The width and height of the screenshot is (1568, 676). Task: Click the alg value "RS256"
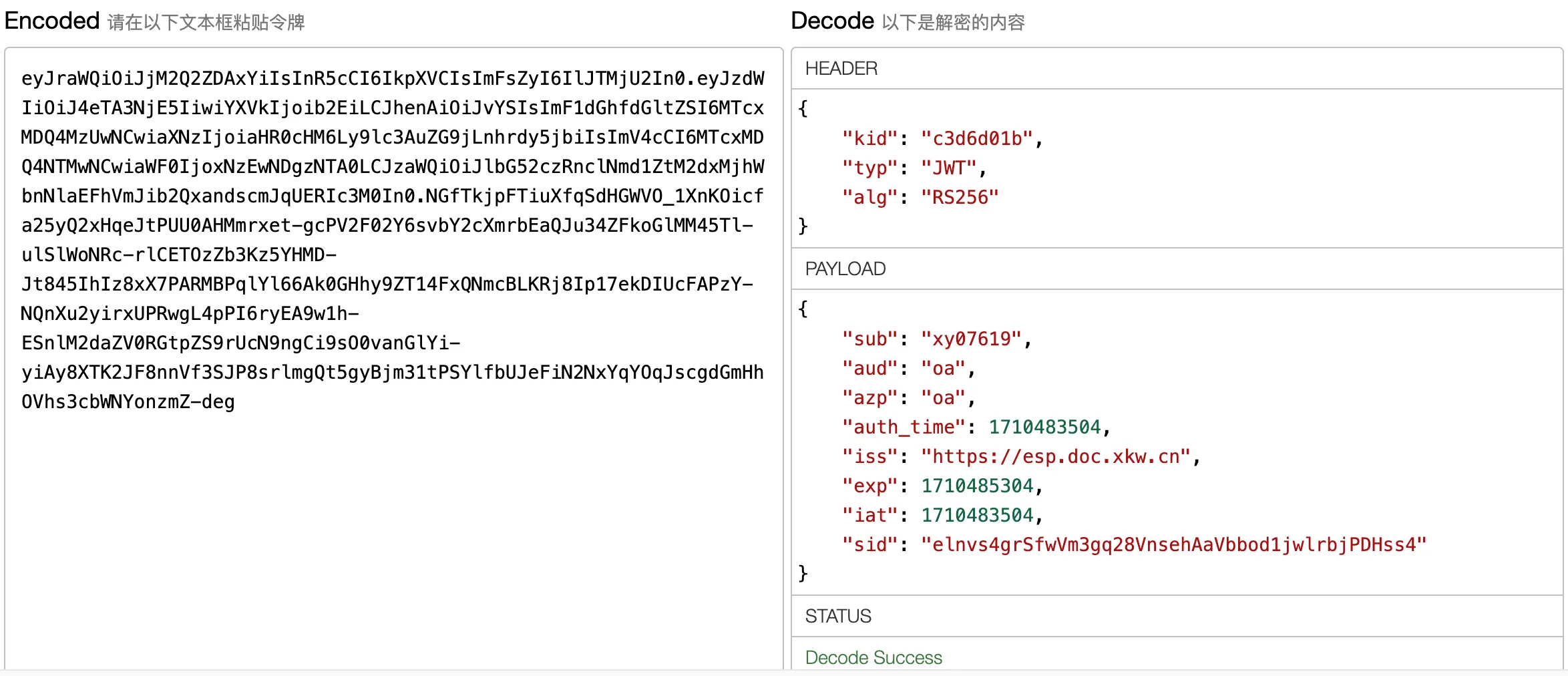(959, 198)
